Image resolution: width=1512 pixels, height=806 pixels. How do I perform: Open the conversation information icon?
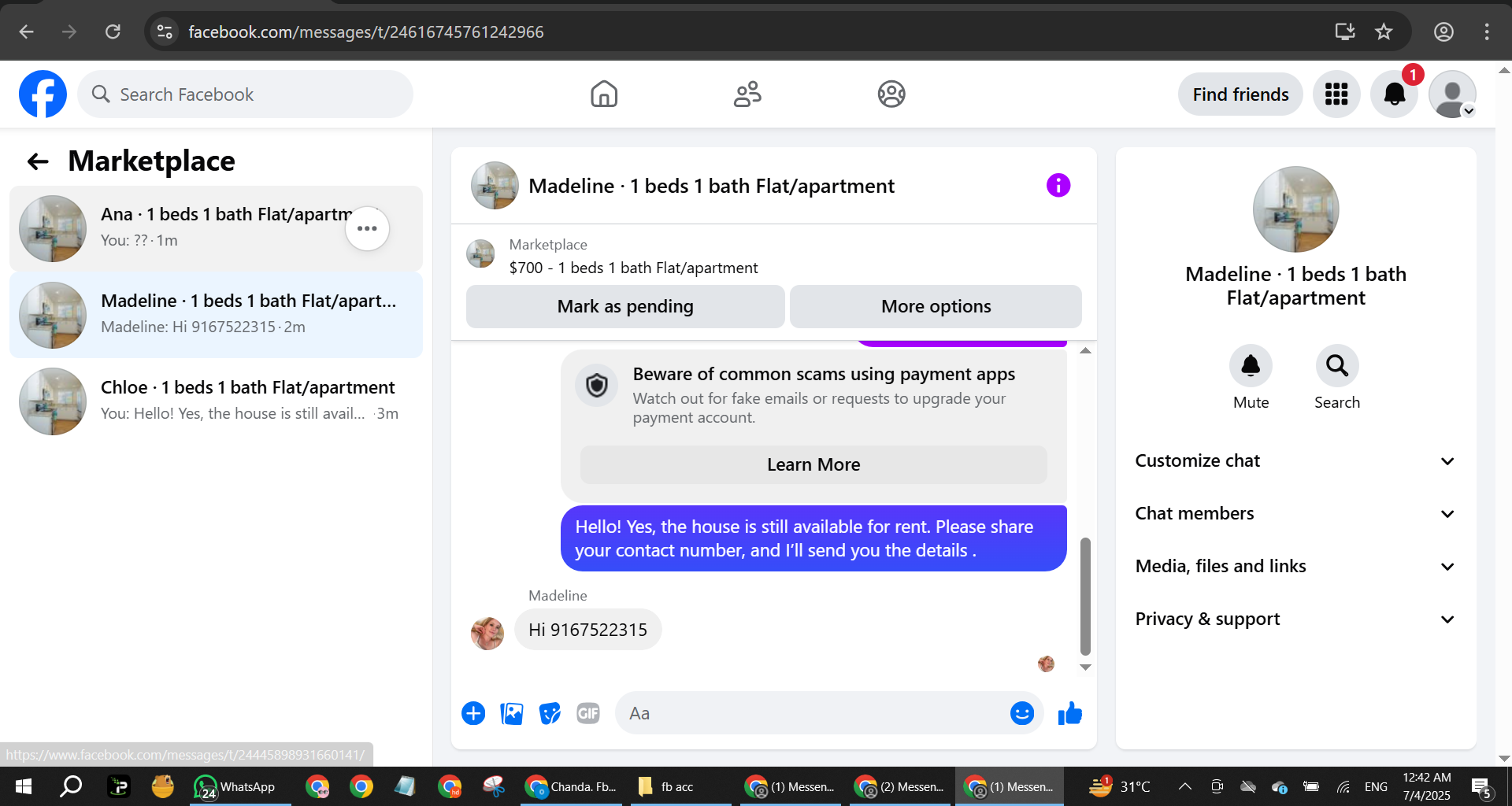point(1058,186)
